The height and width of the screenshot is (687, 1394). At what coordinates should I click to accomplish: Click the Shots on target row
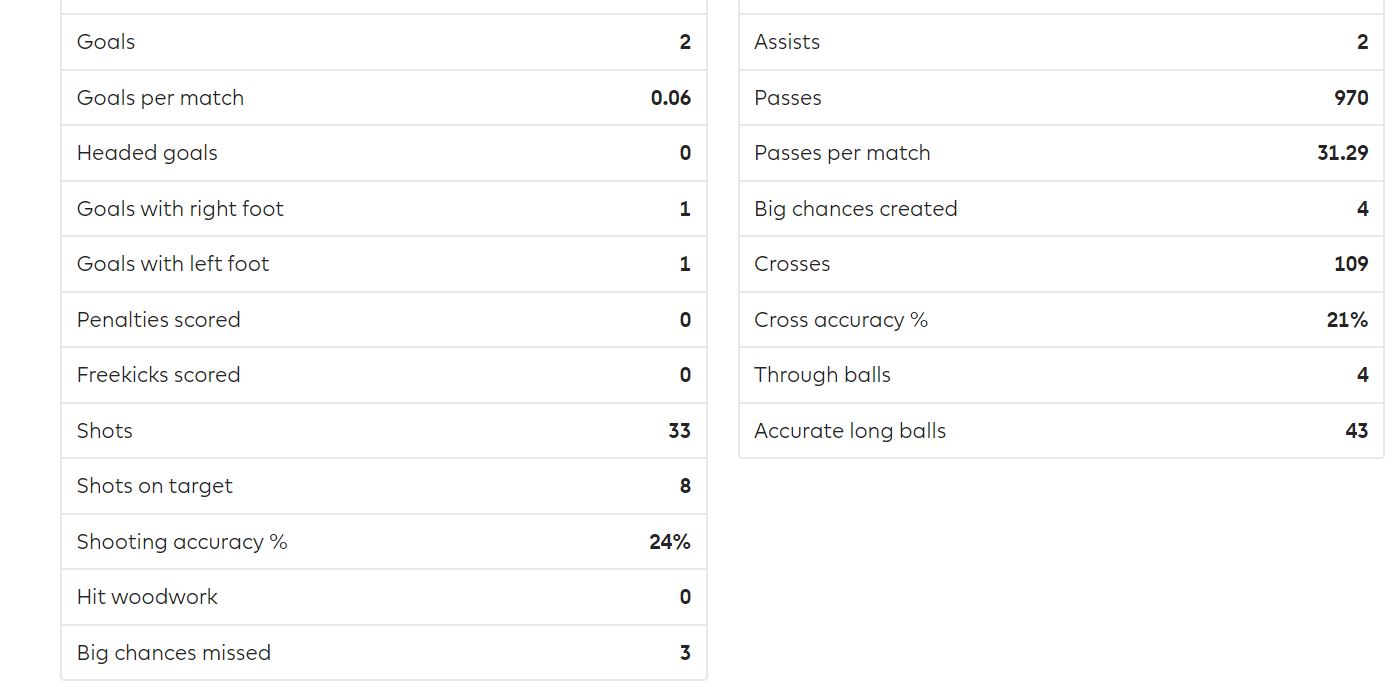point(384,486)
